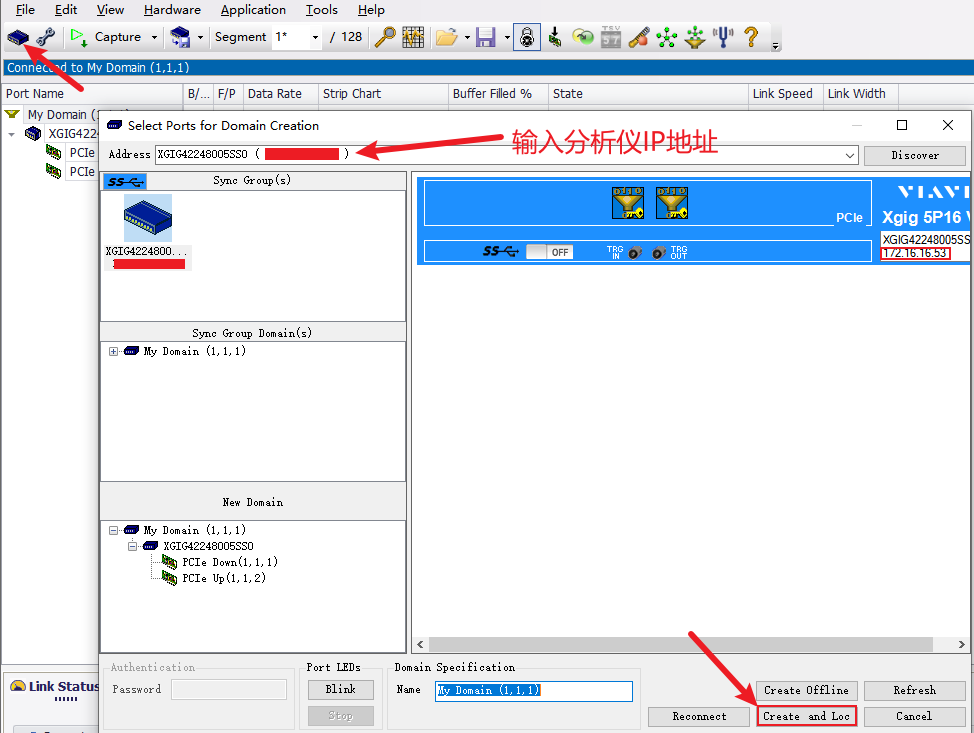The height and width of the screenshot is (733, 974).
Task: Expand My Domain under Sync Group Domain(s)
Action: [113, 352]
